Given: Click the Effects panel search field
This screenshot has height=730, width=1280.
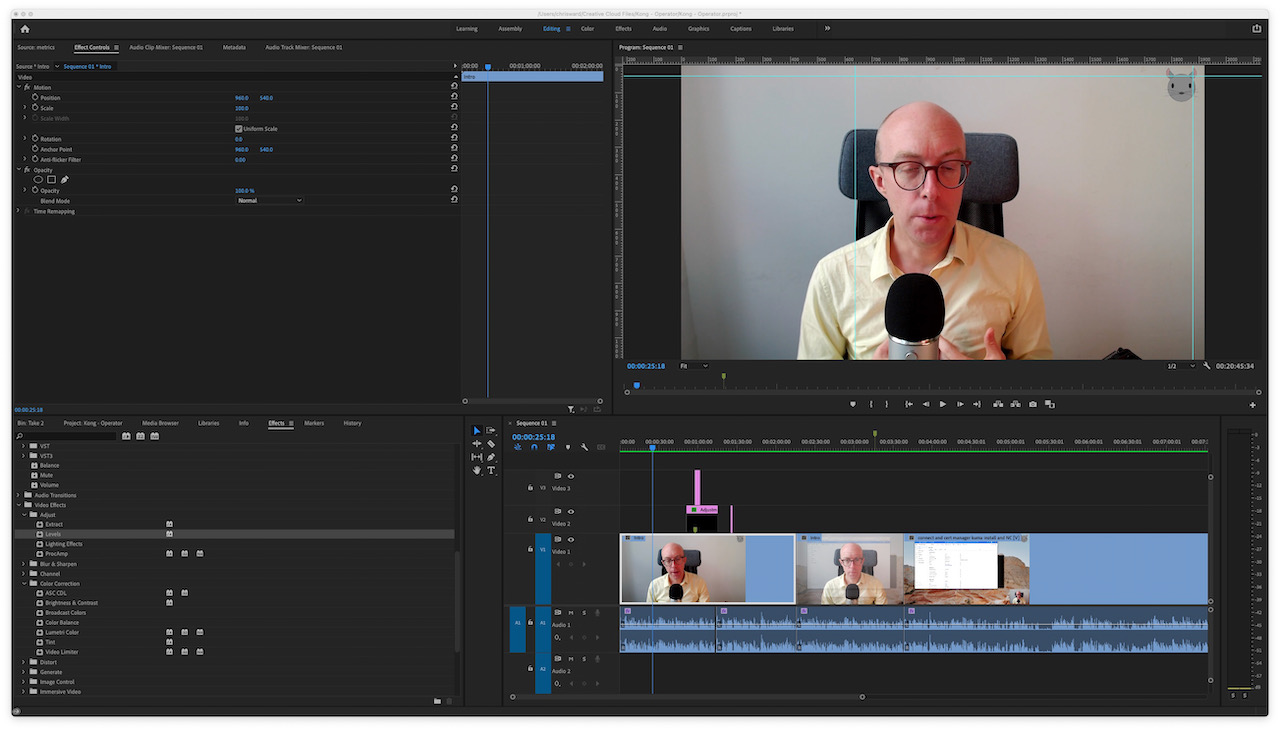Looking at the screenshot, I should 66,436.
